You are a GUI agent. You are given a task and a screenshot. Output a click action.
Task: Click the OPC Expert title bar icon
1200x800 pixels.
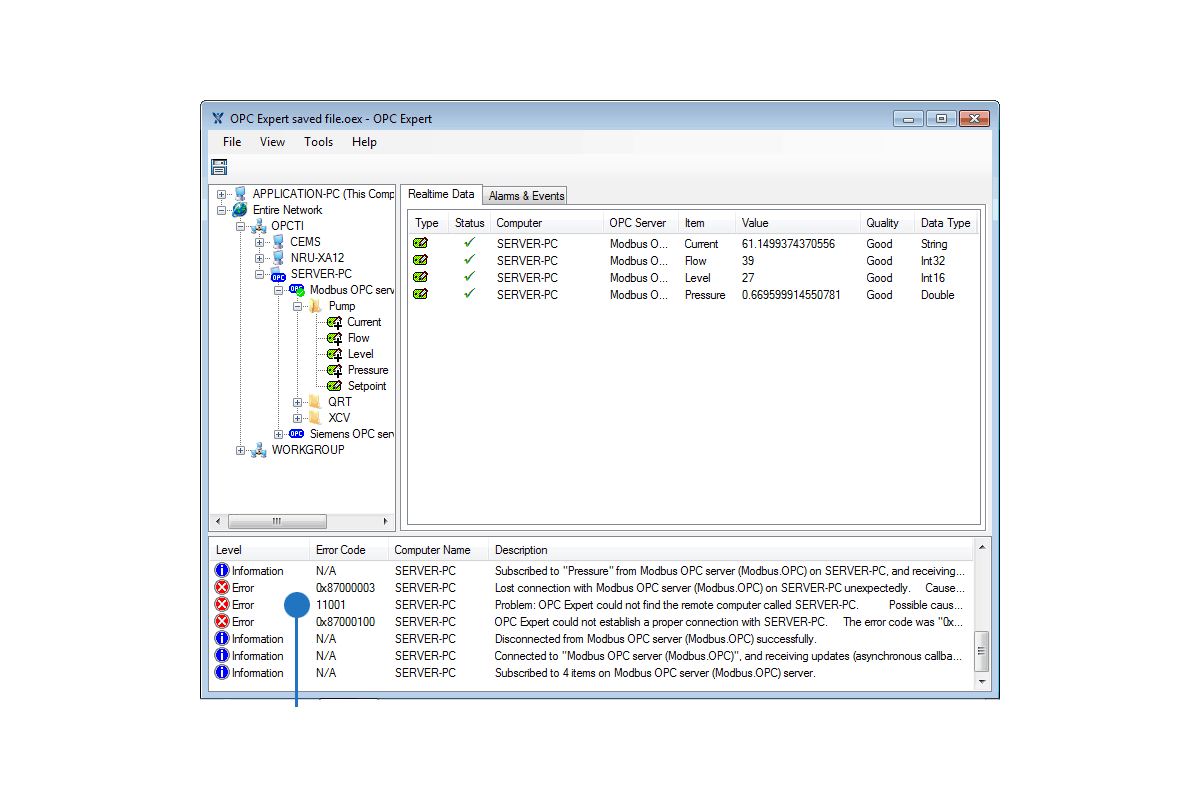coord(217,119)
